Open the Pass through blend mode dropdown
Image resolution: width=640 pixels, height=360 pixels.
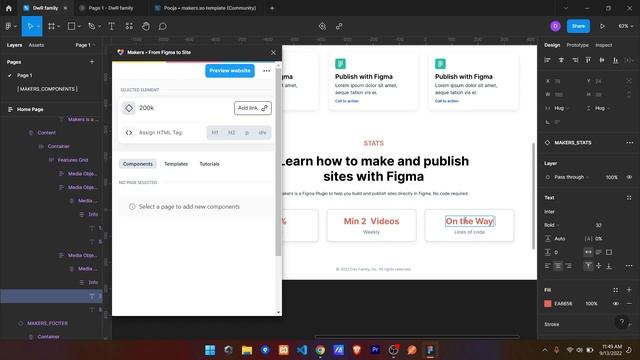[571, 177]
